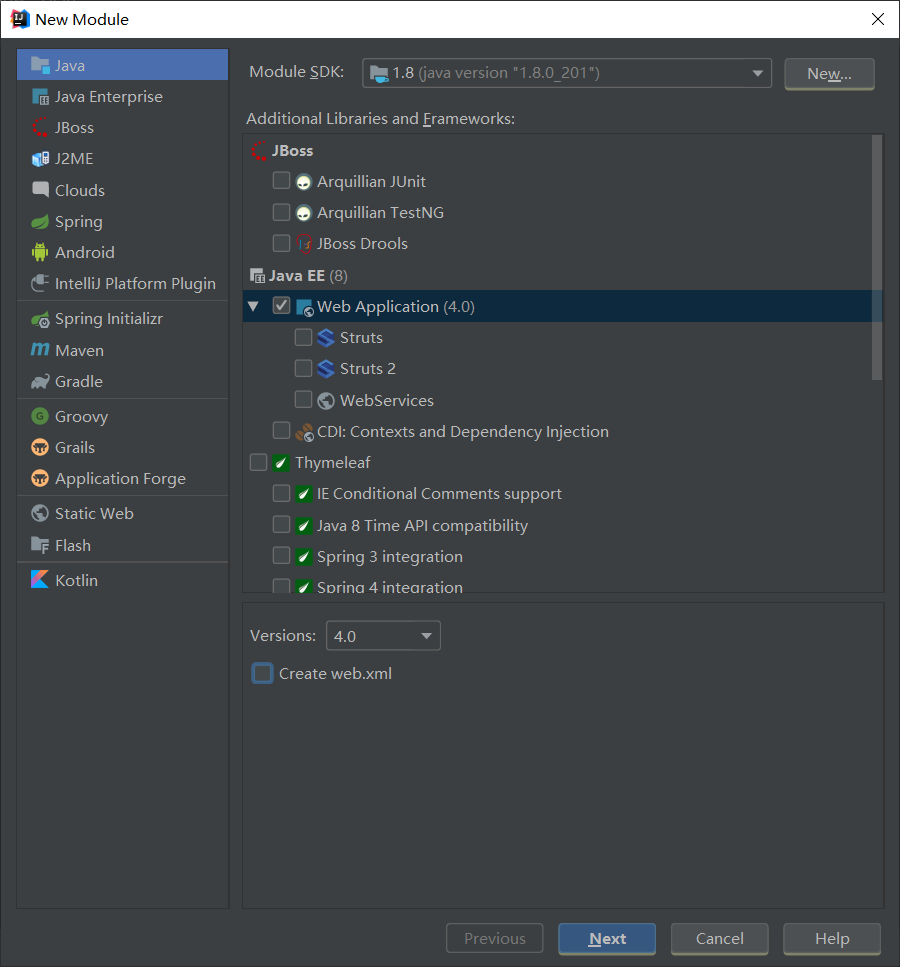This screenshot has height=967, width=900.
Task: Click the Previous button
Action: (x=495, y=939)
